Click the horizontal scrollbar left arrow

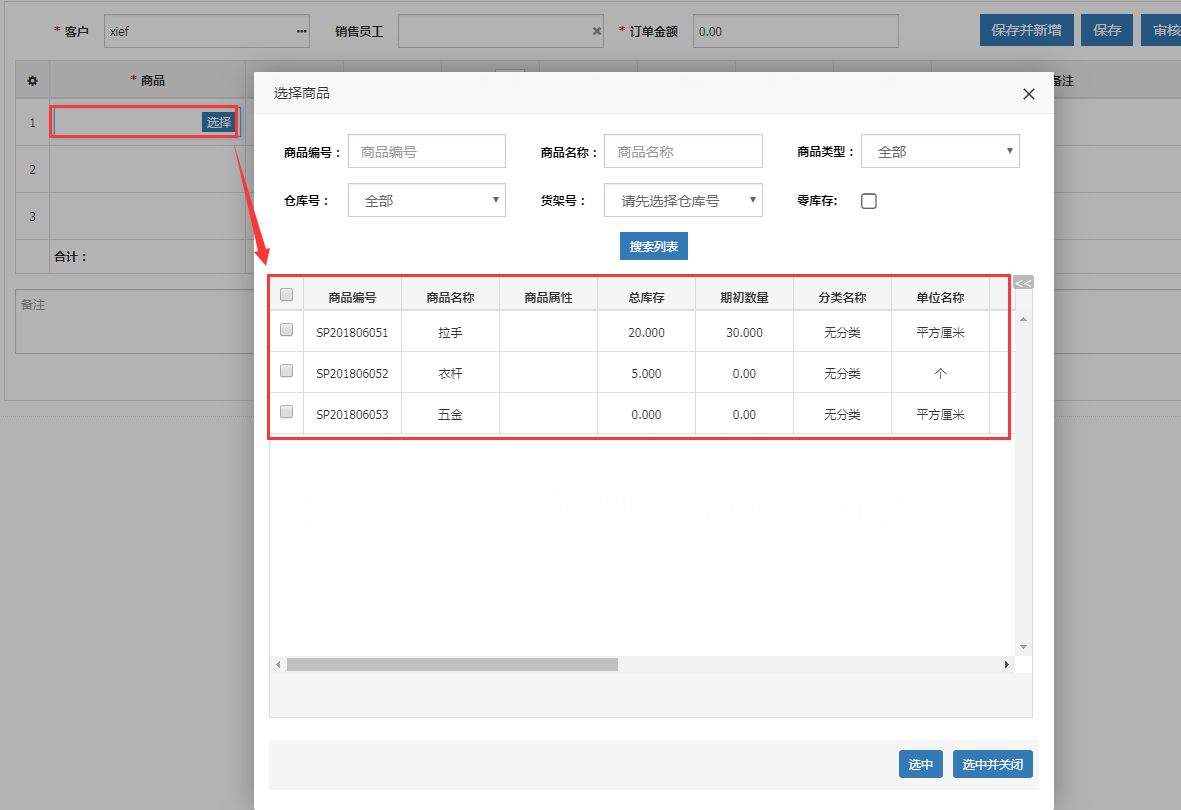(278, 665)
